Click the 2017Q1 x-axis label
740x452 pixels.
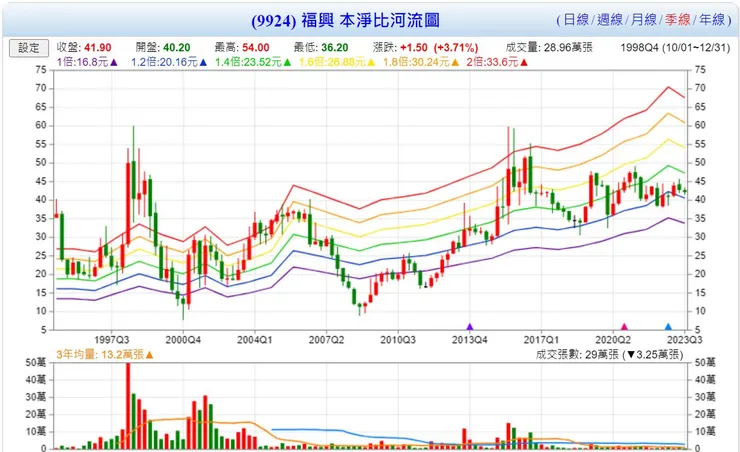(x=541, y=340)
